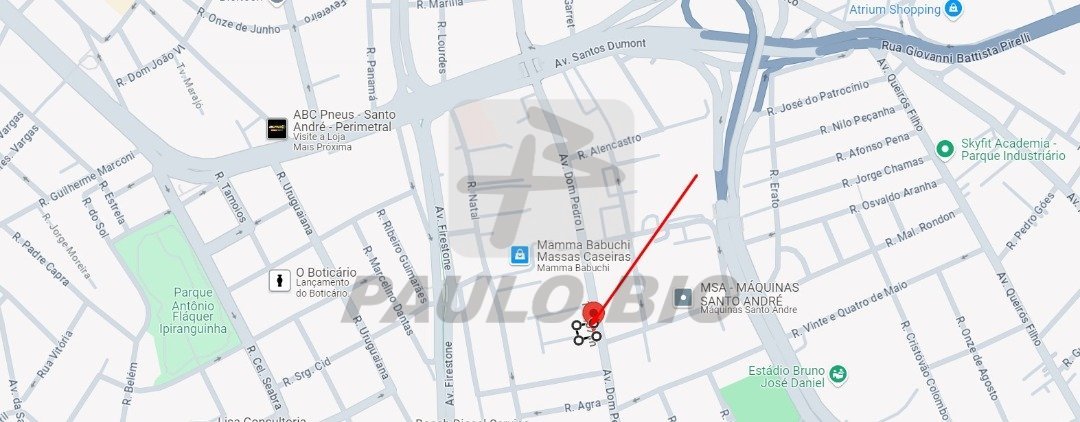Select the Parque Antônio Fláquer Ipiranguinha label
The image size is (1080, 422).
click(194, 310)
